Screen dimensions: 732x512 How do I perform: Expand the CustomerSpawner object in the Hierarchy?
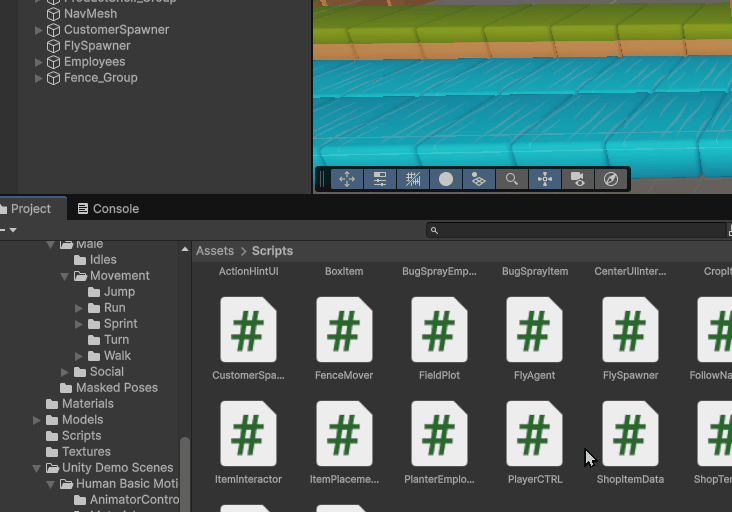[x=39, y=30]
